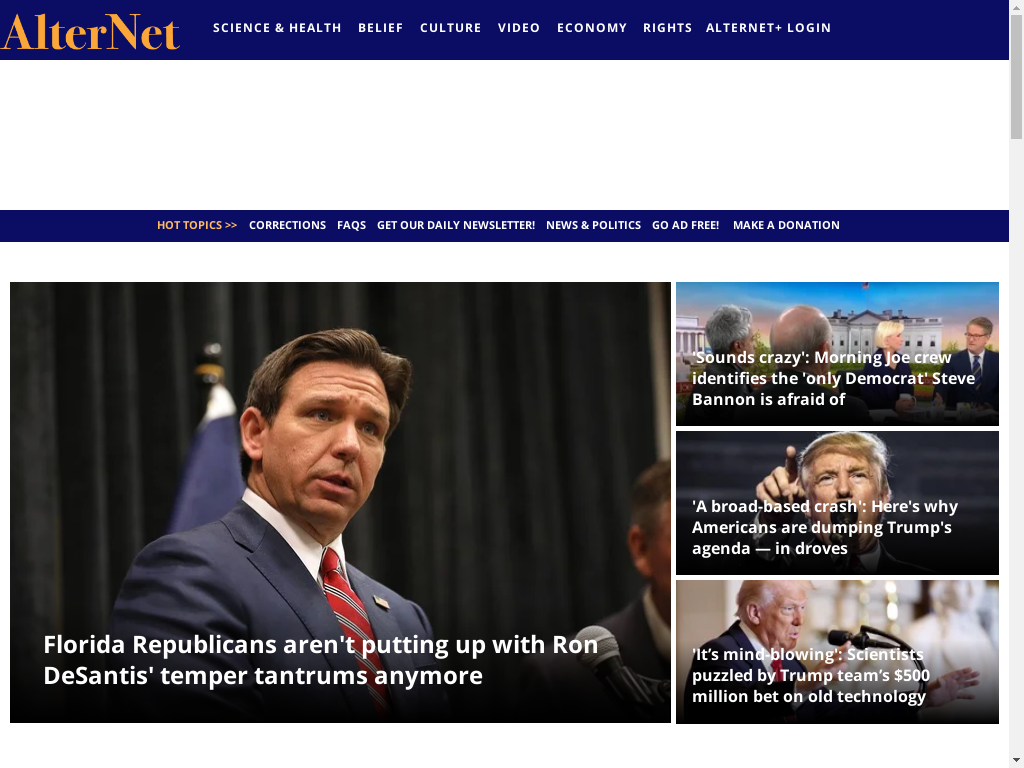Click AlterNet+ Login
This screenshot has height=768, width=1024.
pyautogui.click(x=769, y=28)
